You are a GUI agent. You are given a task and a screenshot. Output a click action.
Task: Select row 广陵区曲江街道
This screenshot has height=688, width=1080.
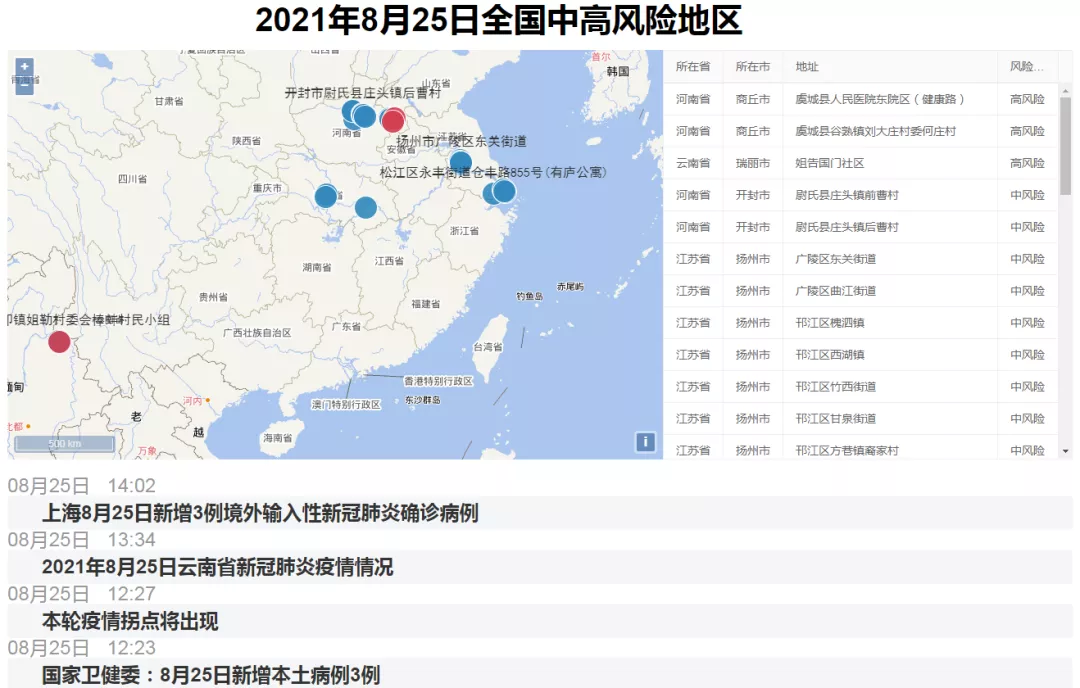tap(860, 291)
